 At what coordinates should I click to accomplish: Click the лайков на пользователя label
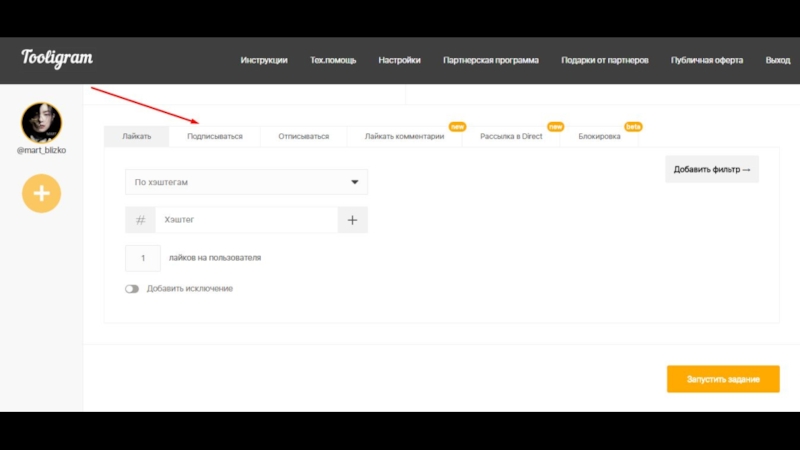[x=215, y=258]
